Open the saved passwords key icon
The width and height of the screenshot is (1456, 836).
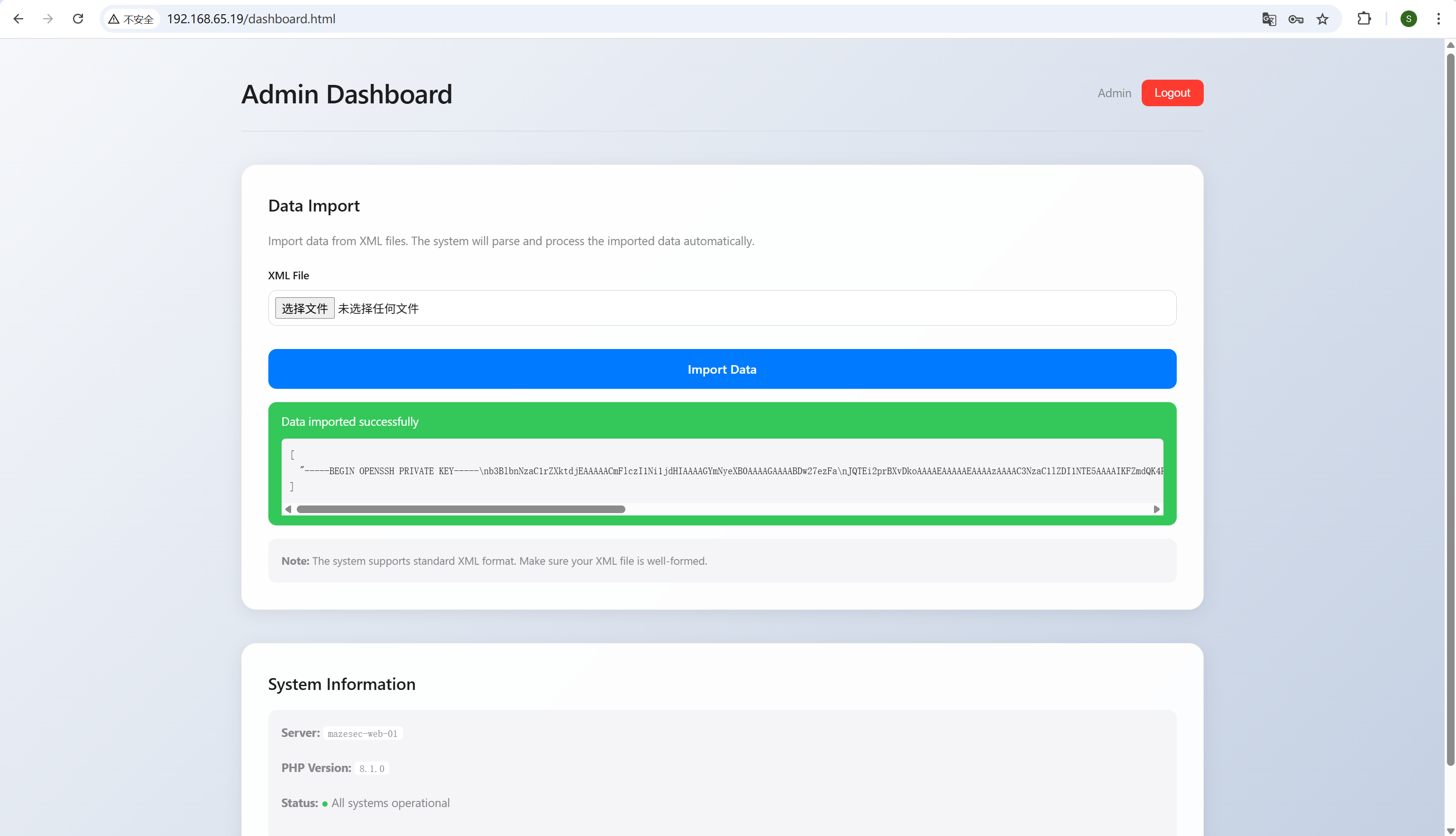[1295, 19]
